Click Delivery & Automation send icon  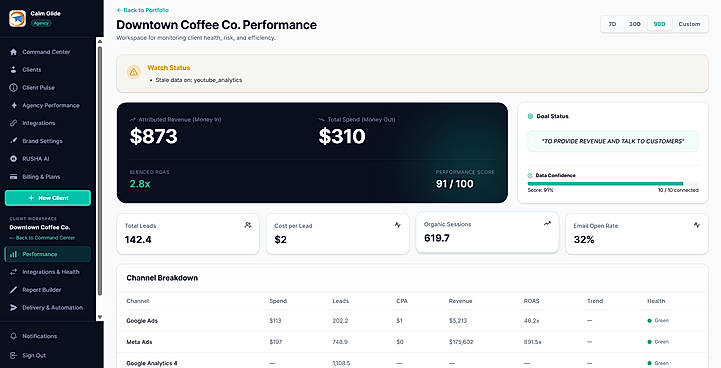[13, 308]
